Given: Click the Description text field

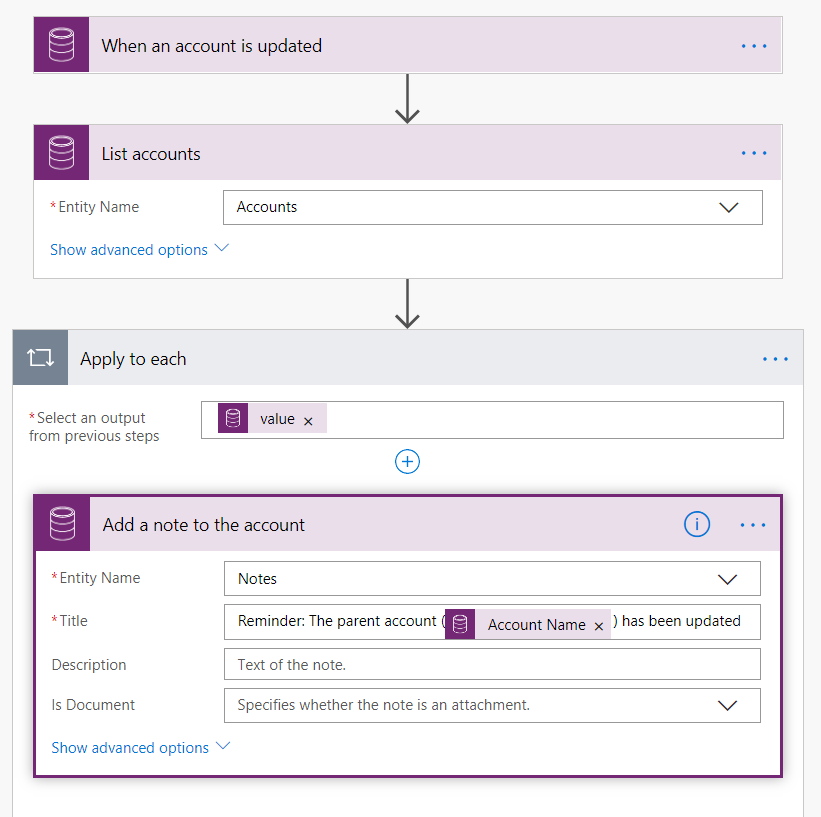Looking at the screenshot, I should (x=492, y=664).
